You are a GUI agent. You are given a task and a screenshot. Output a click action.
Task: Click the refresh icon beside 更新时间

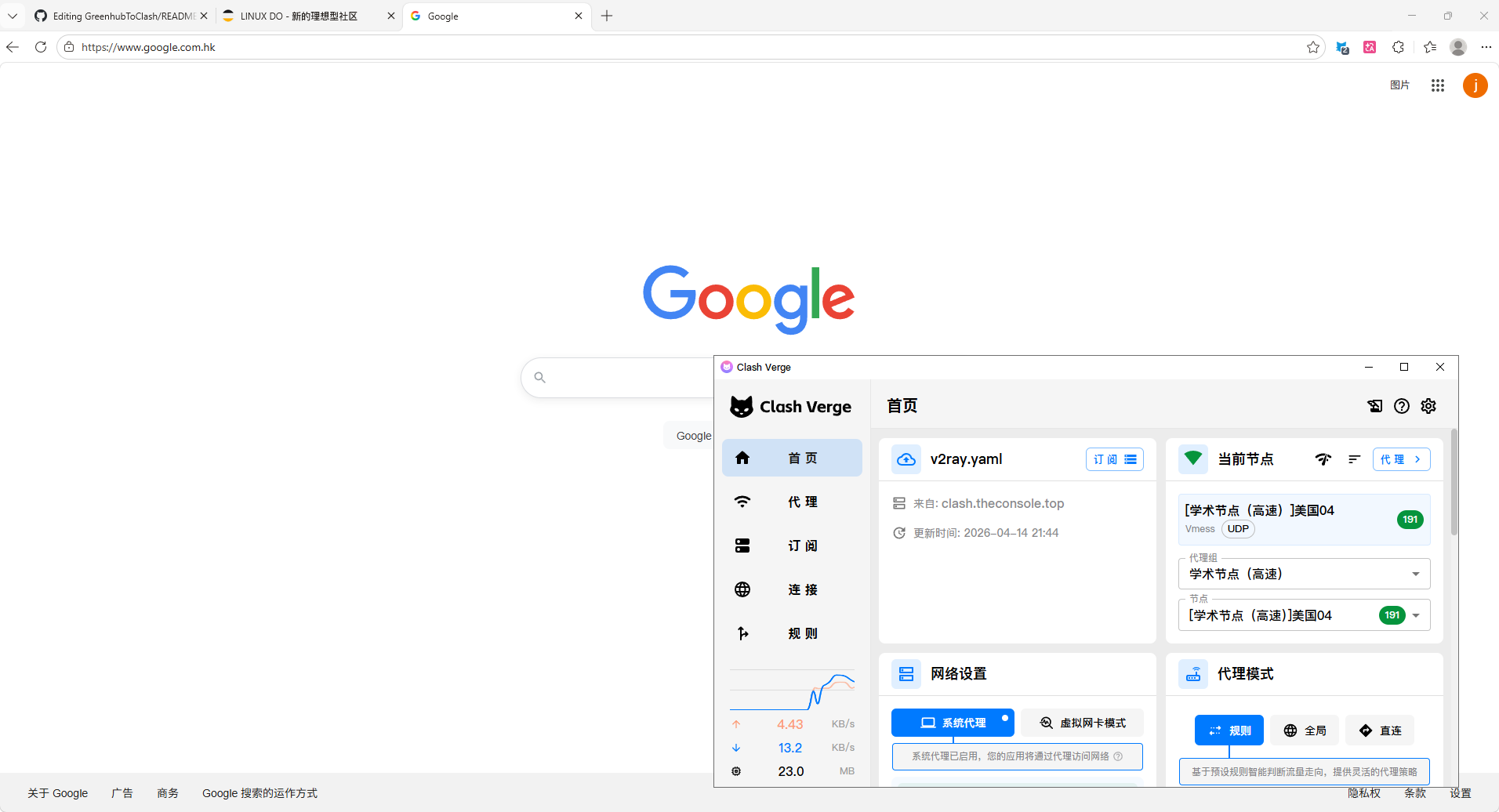coord(899,533)
